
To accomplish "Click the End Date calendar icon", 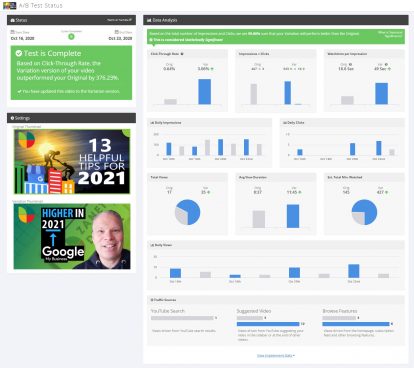I will pyautogui.click(x=117, y=32).
